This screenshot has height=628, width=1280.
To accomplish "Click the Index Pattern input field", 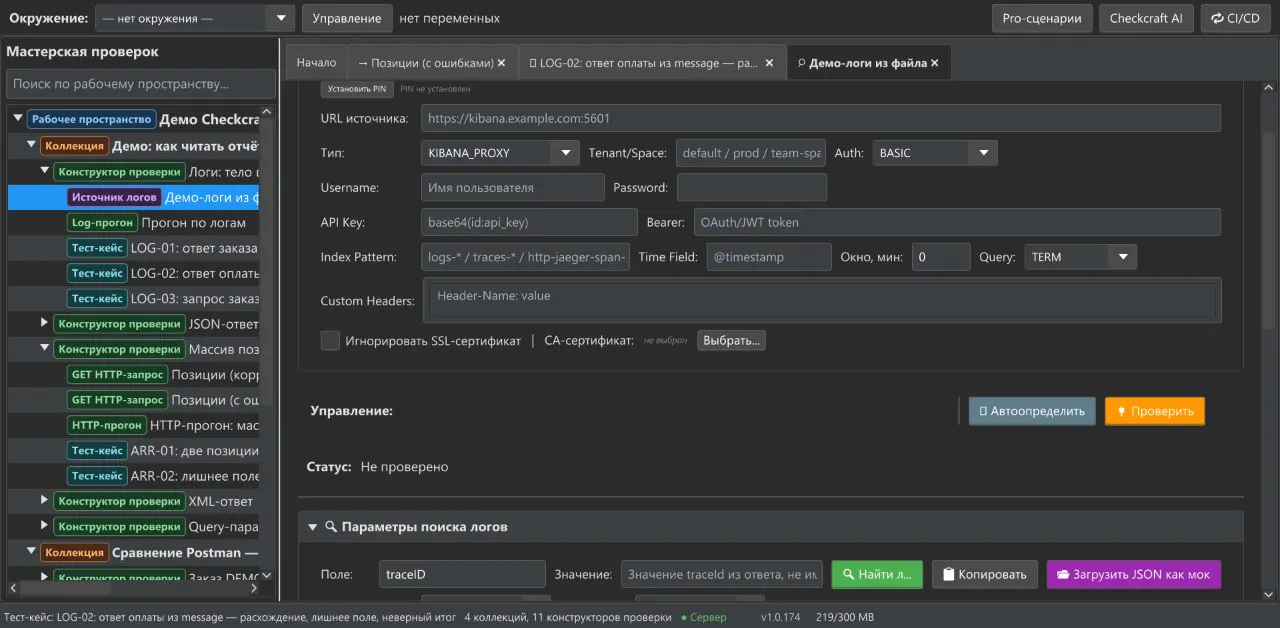I will (525, 257).
